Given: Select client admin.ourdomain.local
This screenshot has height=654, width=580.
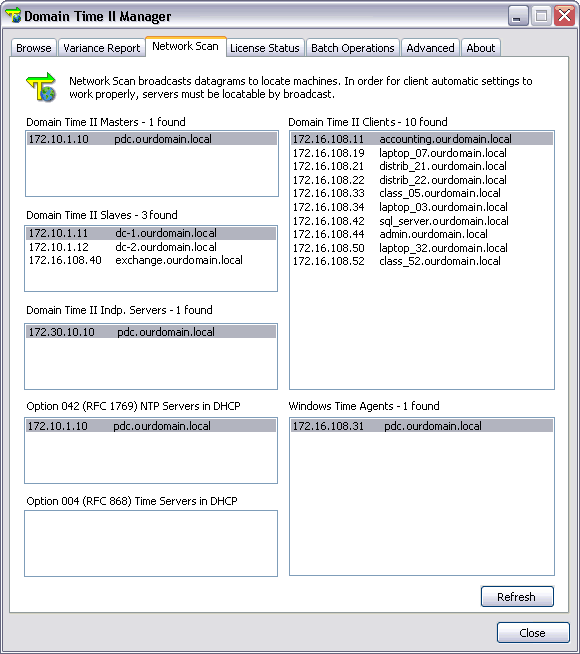Looking at the screenshot, I should [422, 234].
